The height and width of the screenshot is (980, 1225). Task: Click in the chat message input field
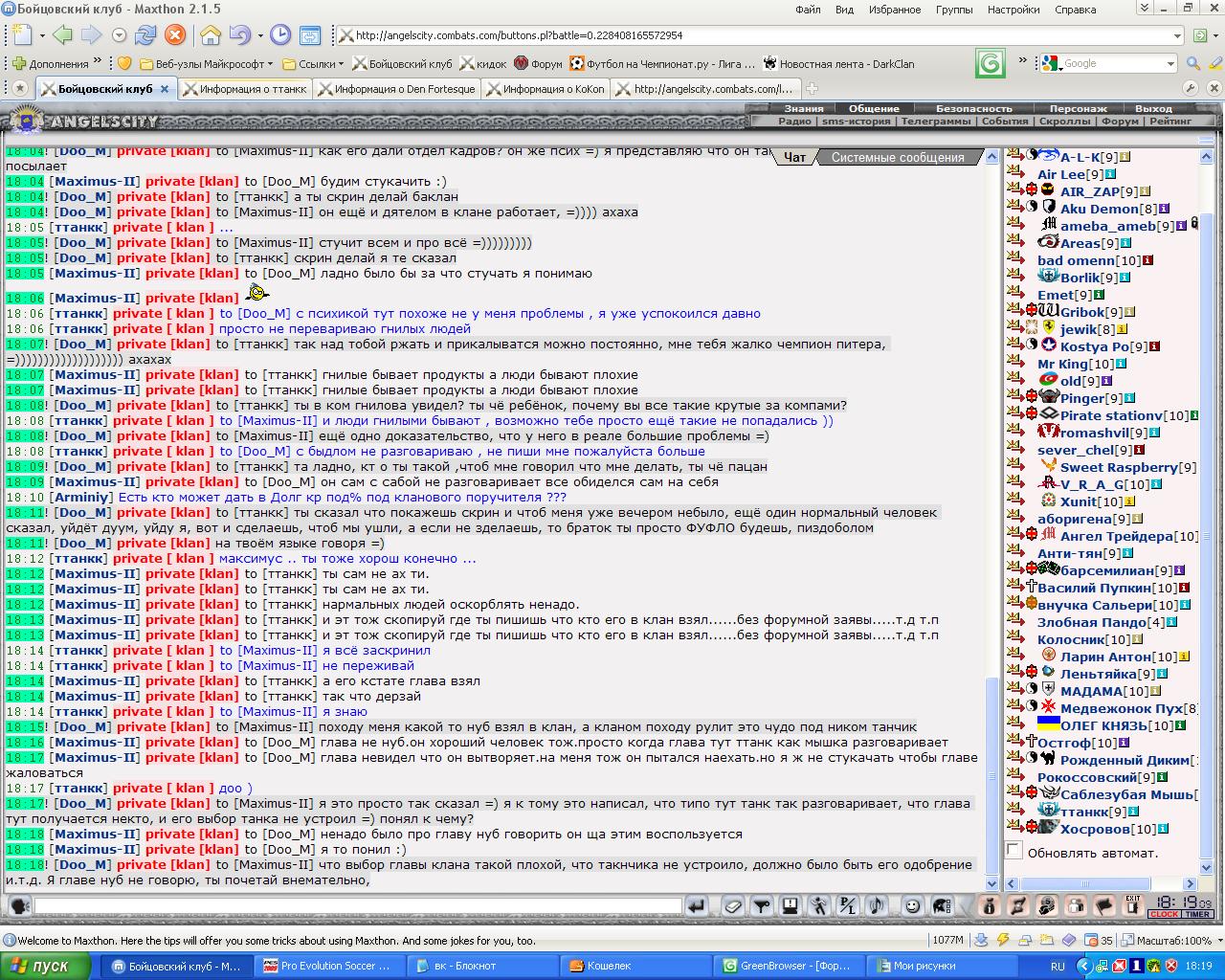[x=358, y=905]
